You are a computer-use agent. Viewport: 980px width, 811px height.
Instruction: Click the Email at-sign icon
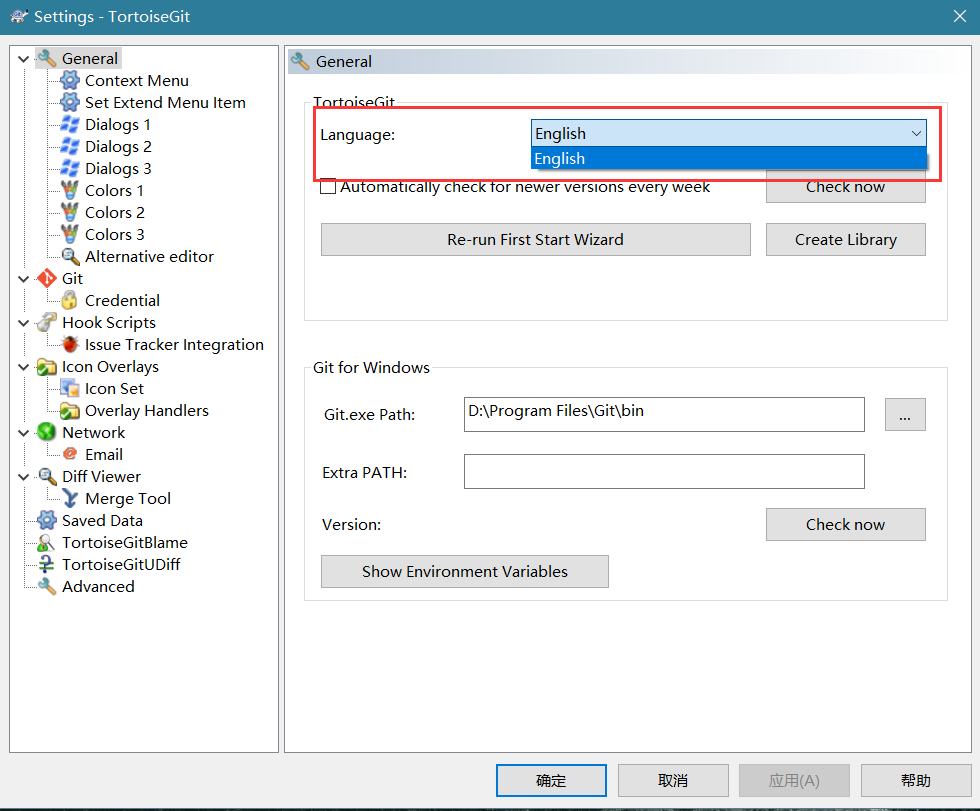point(70,454)
